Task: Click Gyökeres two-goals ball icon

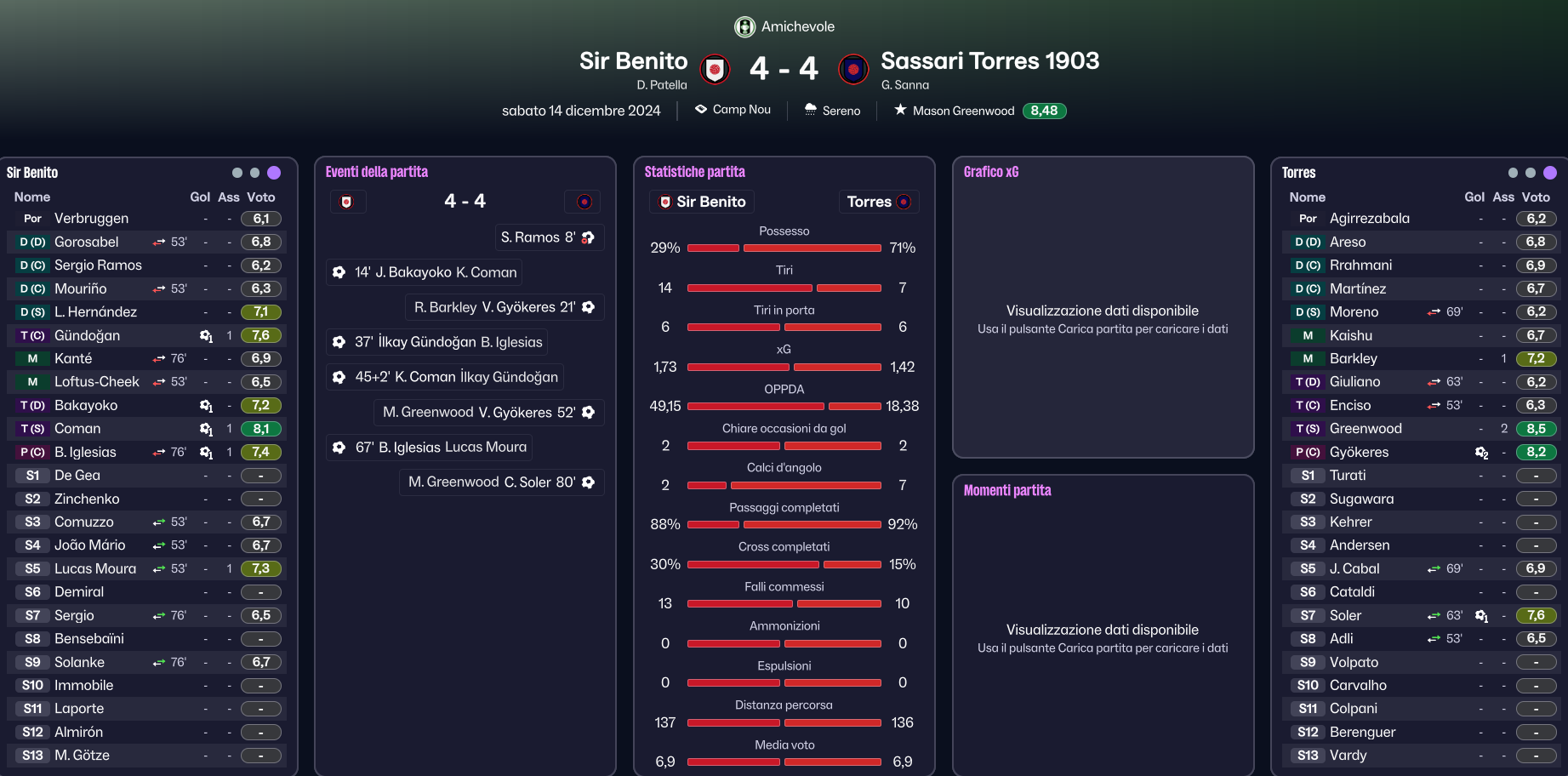Action: [x=1481, y=453]
